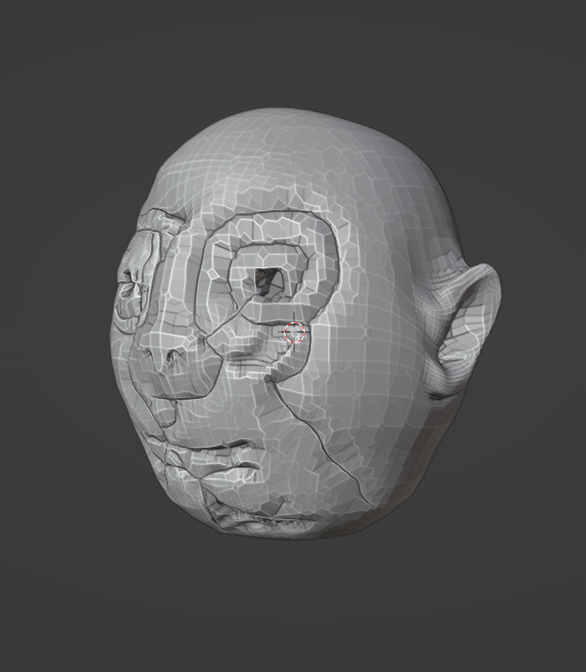Viewport: 586px width, 672px height.
Task: Click inside the hollow eye socket hole
Action: 267,281
